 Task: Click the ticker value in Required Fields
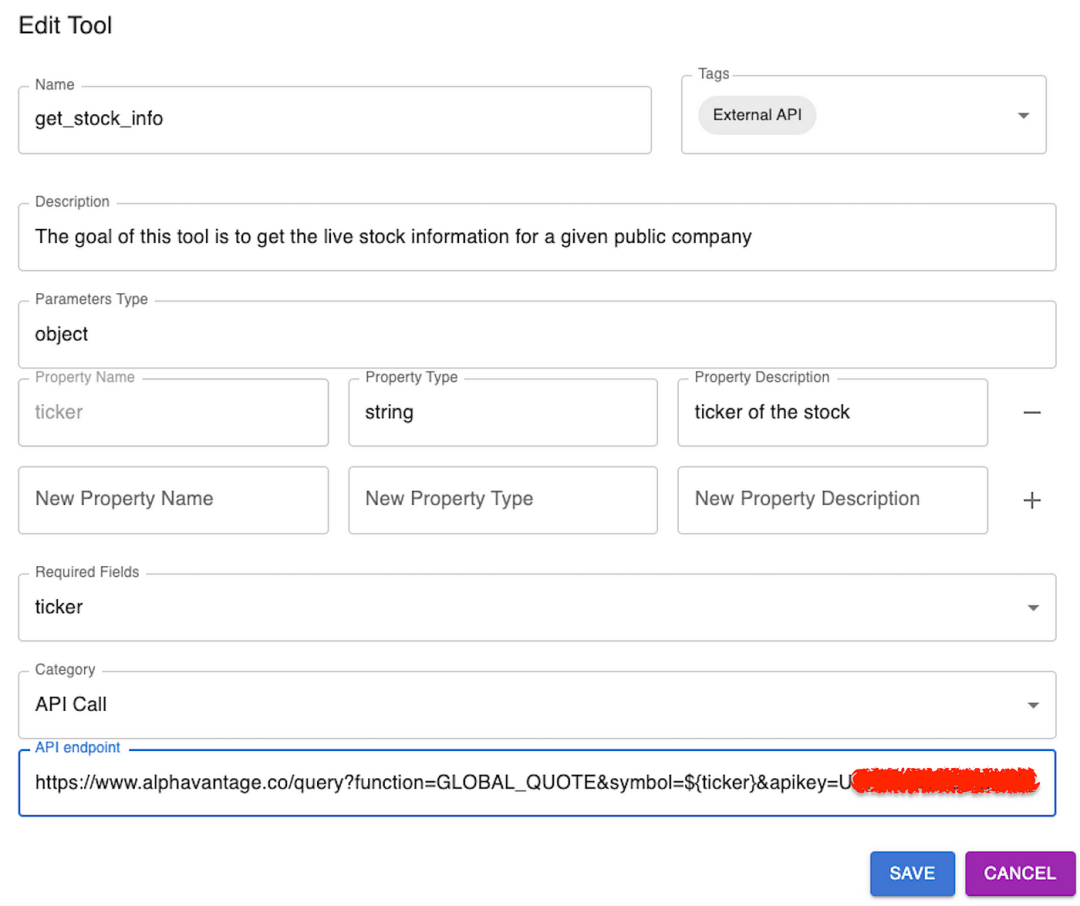click(x=59, y=607)
